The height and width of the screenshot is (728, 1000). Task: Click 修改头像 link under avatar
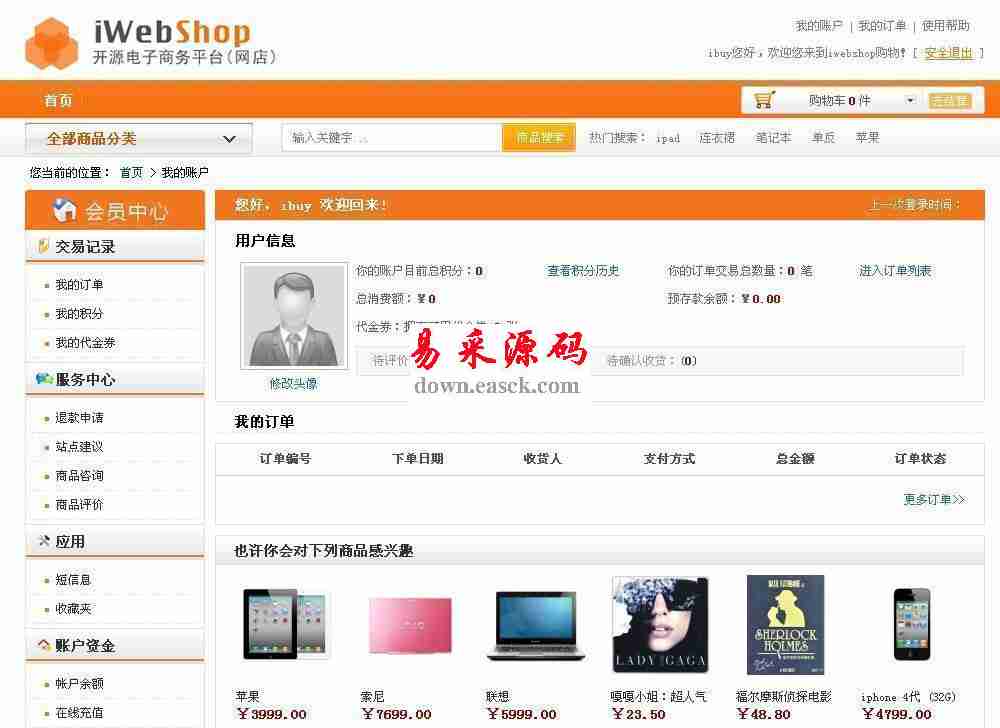tap(293, 383)
